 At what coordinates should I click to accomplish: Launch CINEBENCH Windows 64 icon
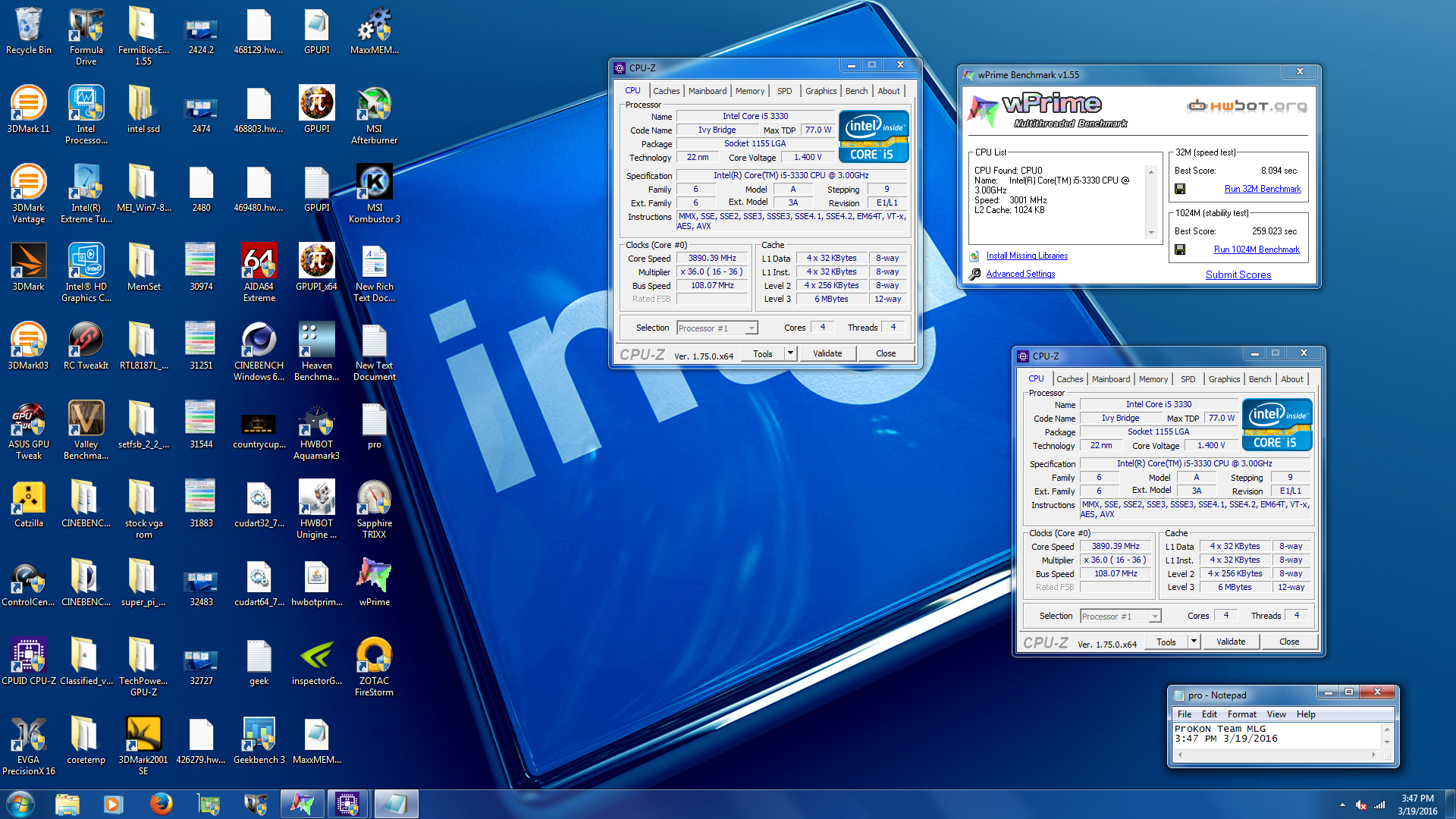tap(259, 352)
